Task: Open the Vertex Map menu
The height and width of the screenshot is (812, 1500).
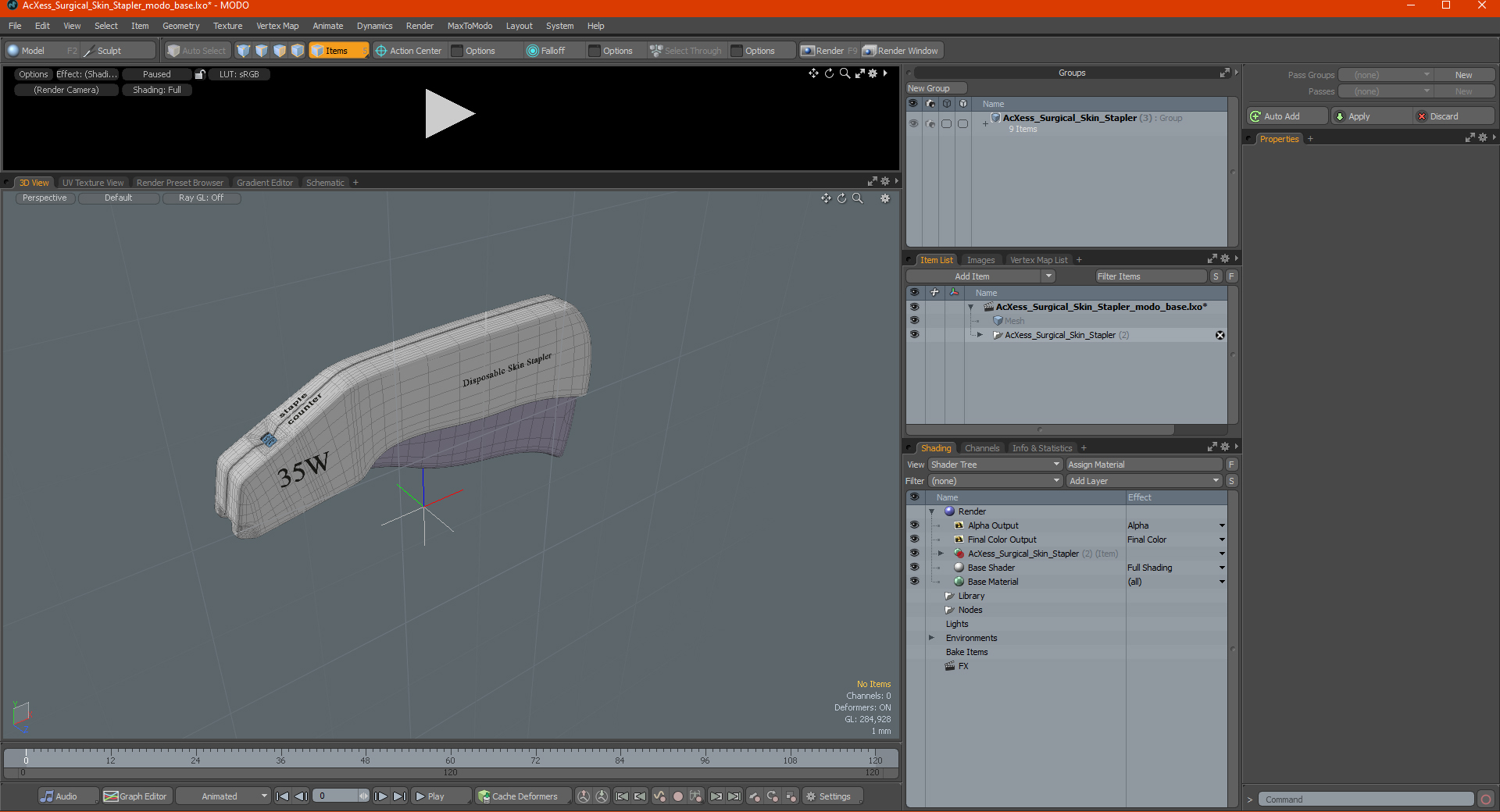Action: click(277, 26)
